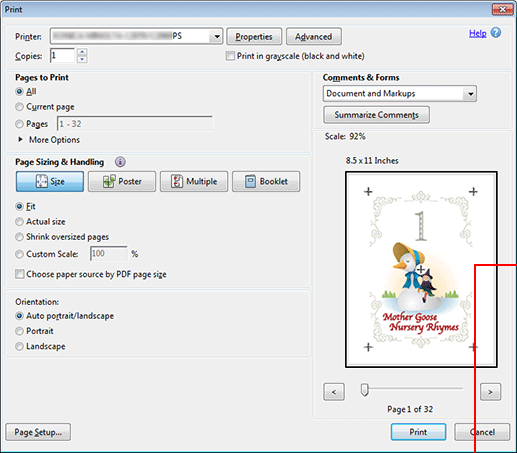Select the Current page radio button
517x453 pixels.
[x=19, y=107]
